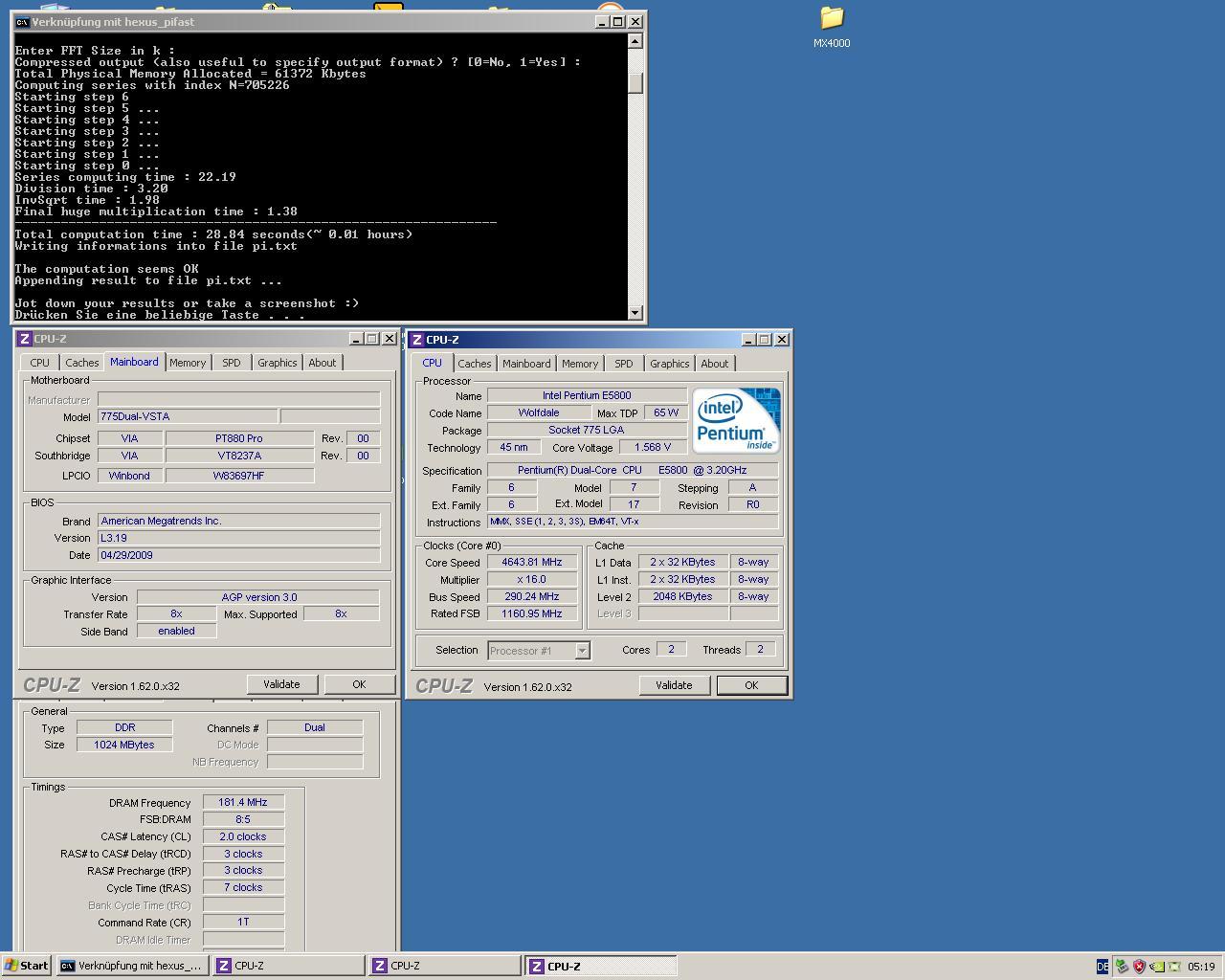Click the Instructions field listing MMX, SSE
The width and height of the screenshot is (1225, 980).
pyautogui.click(x=633, y=522)
